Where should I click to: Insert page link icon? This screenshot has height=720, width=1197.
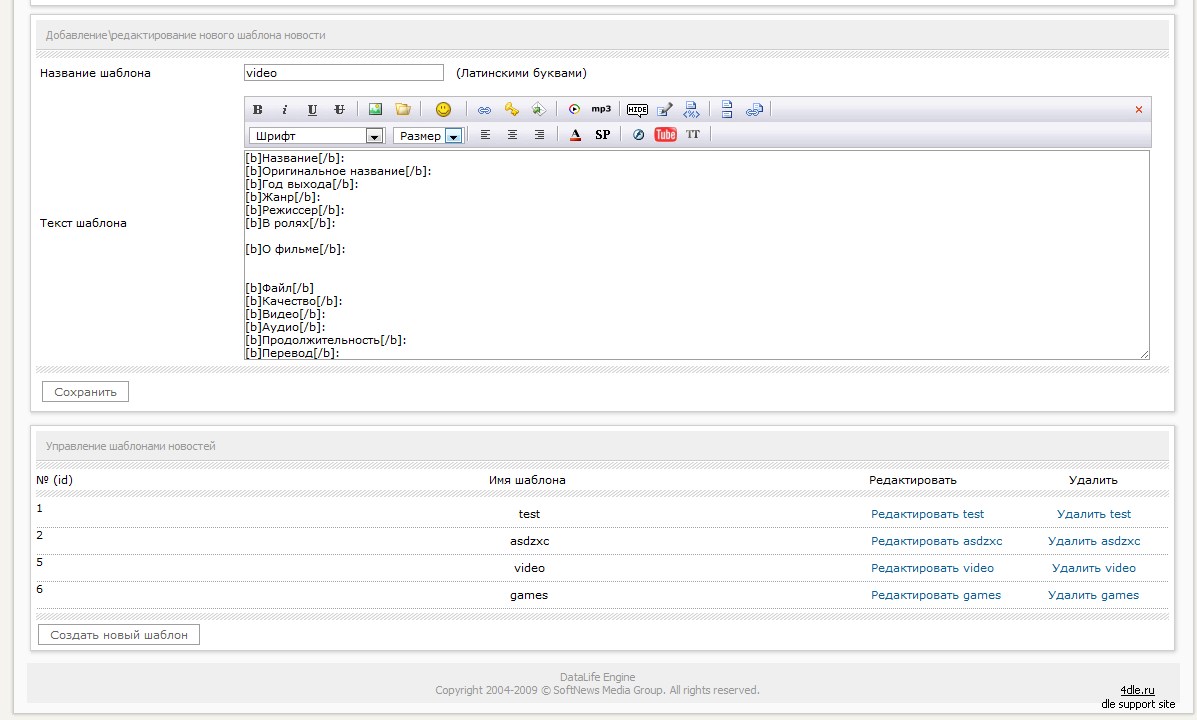pyautogui.click(x=754, y=110)
